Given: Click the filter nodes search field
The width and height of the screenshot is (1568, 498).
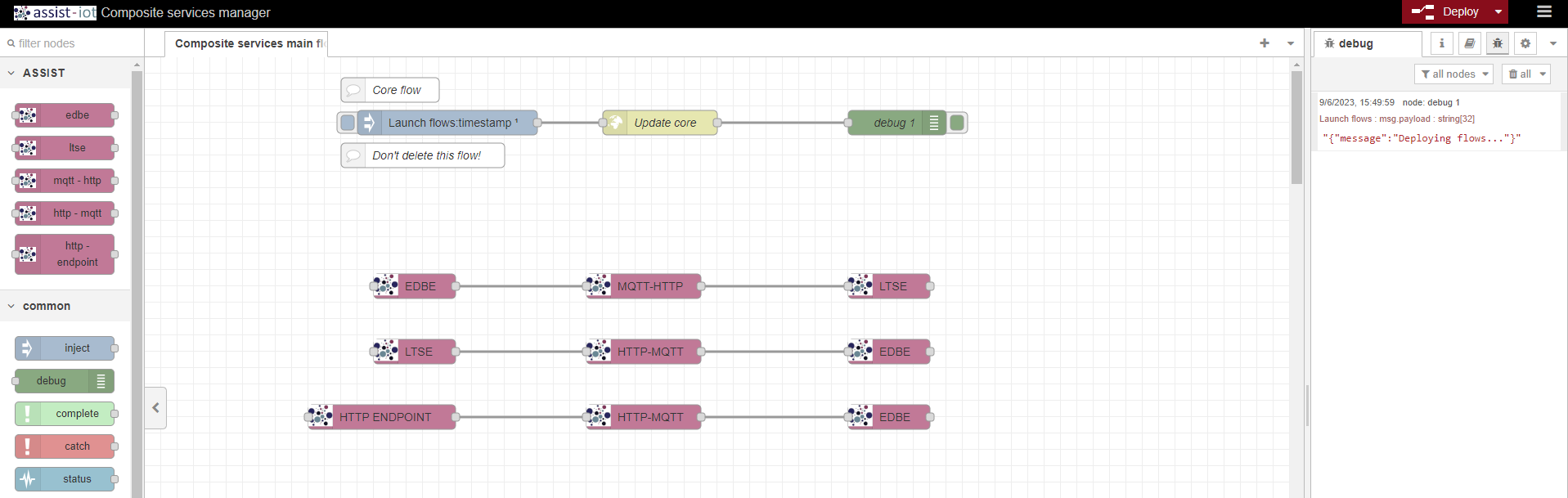Looking at the screenshot, I should tap(72, 43).
